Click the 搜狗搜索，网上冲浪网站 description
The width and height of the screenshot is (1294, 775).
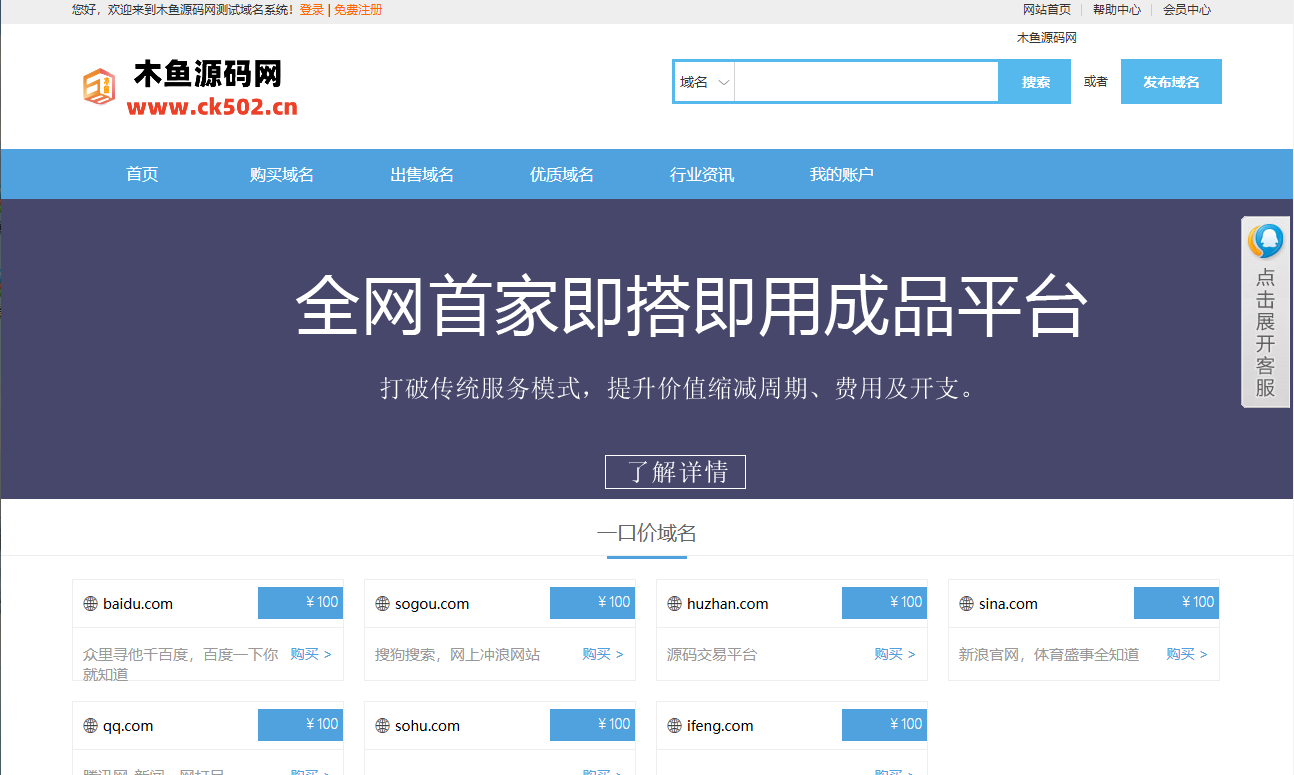click(x=457, y=655)
